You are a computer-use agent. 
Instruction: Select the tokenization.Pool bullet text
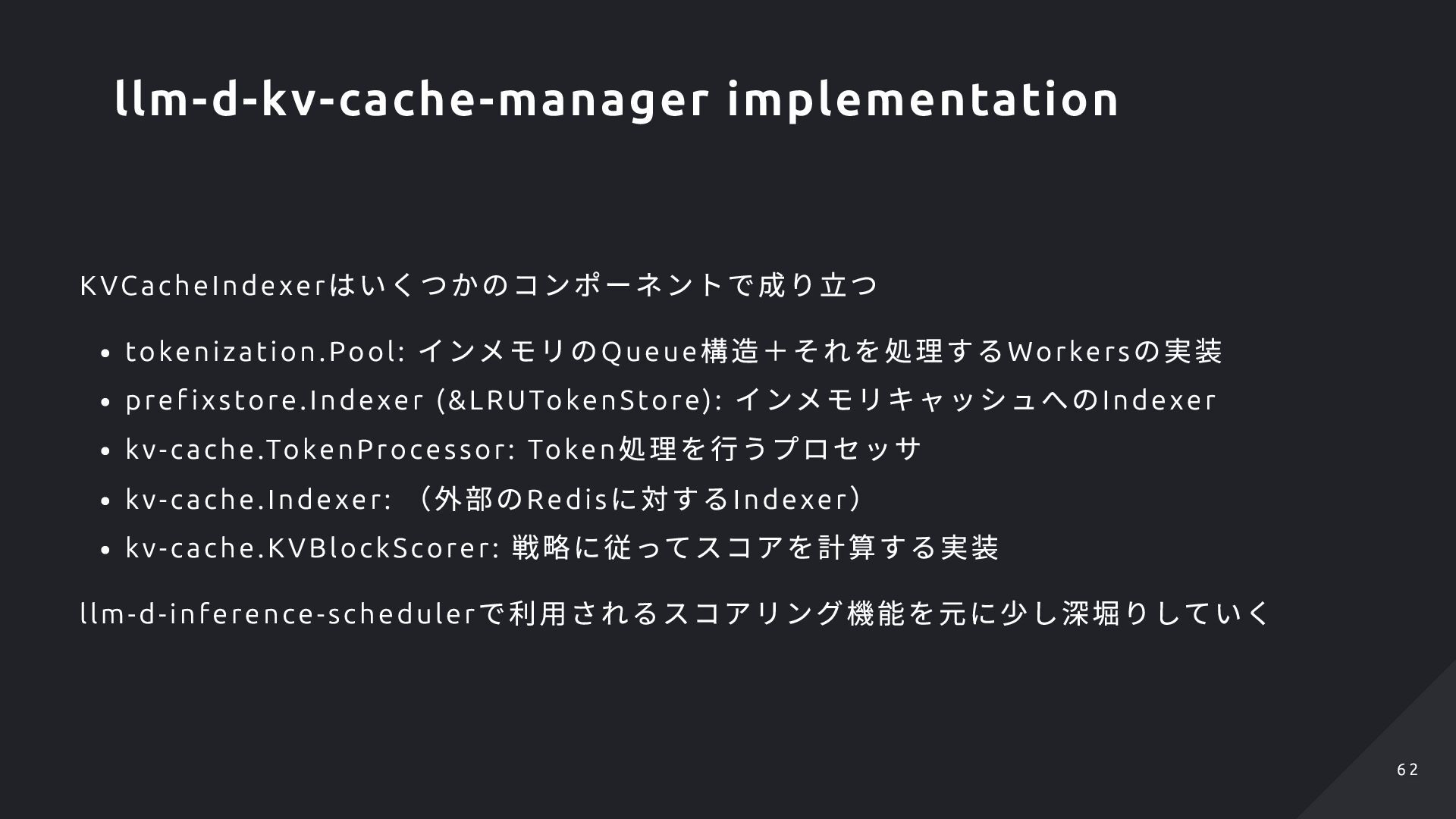tap(673, 352)
